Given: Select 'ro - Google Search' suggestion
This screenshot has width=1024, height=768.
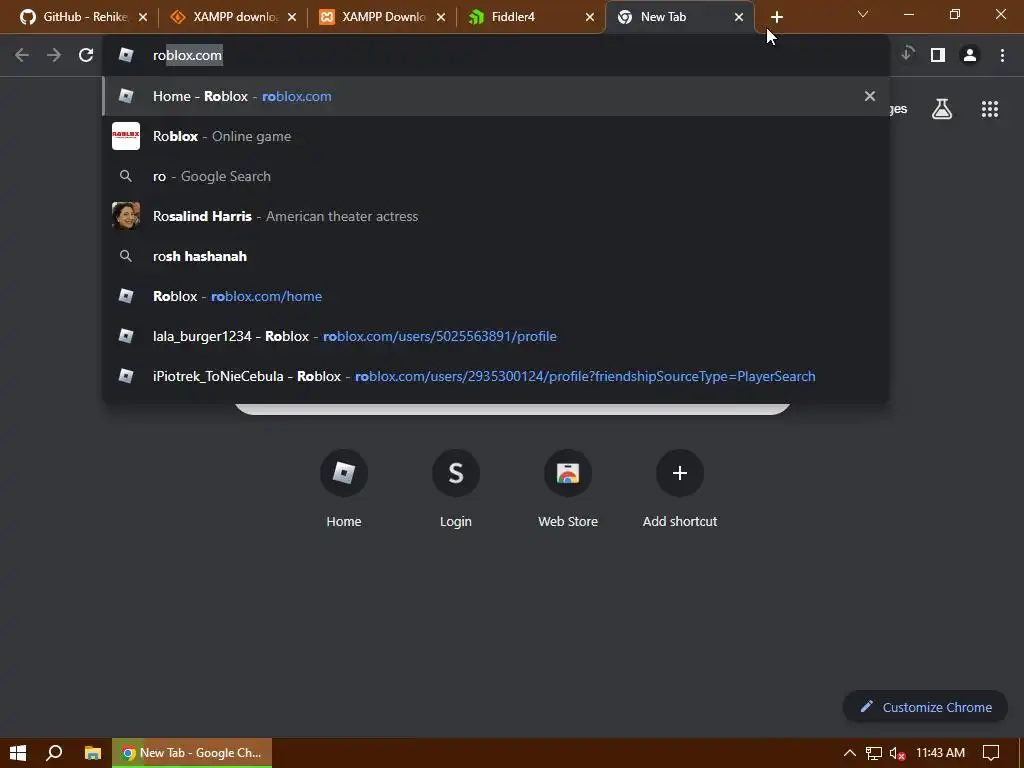Looking at the screenshot, I should click(496, 176).
